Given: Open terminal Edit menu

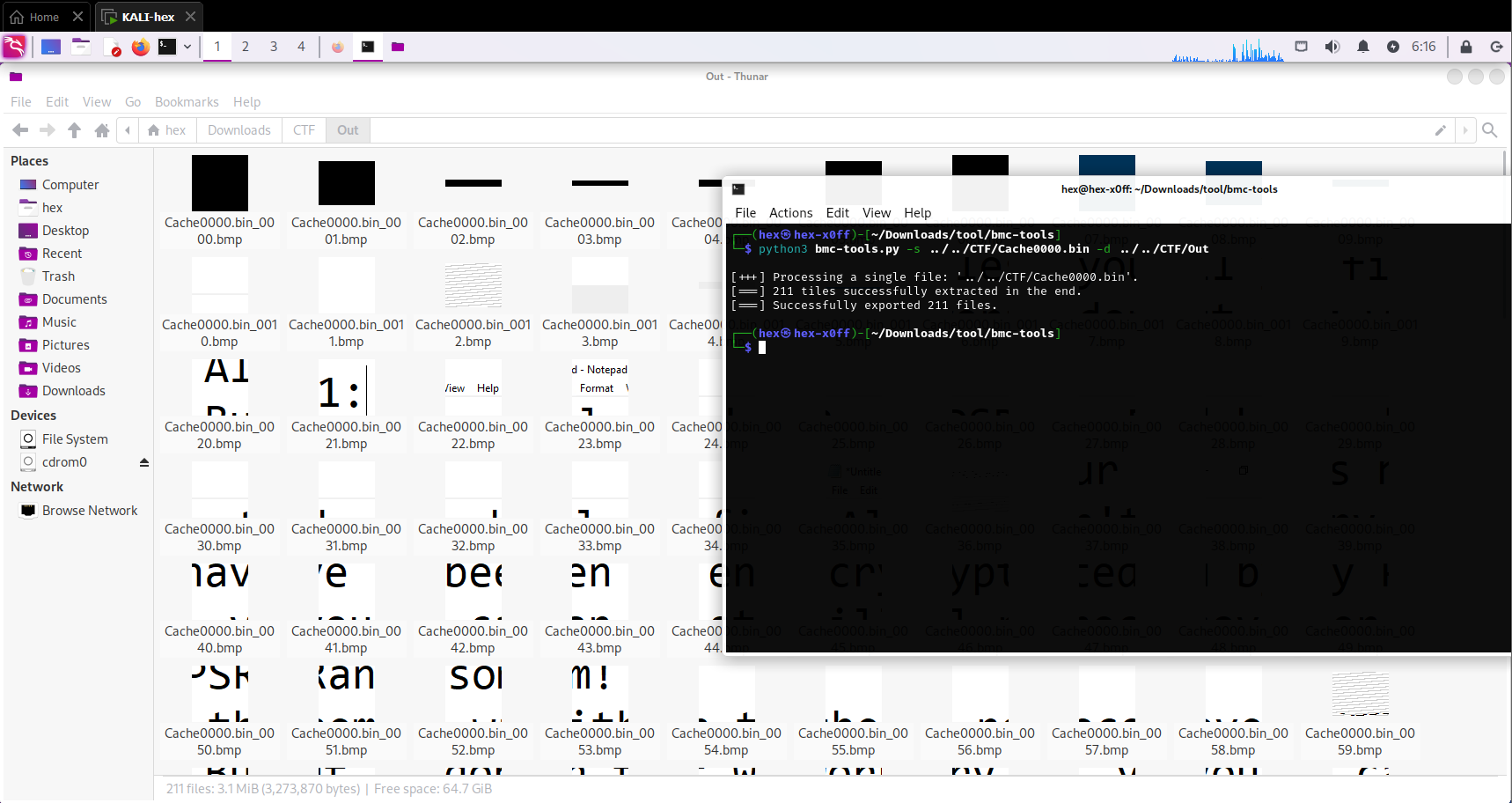Looking at the screenshot, I should point(837,213).
